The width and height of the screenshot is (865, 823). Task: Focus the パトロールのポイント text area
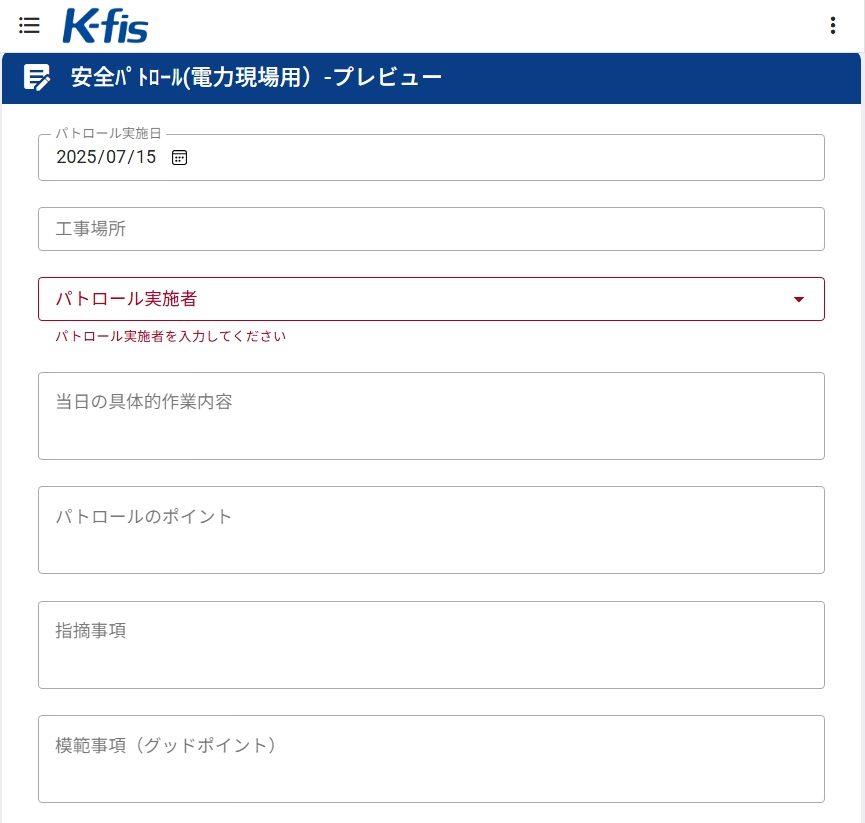[431, 530]
